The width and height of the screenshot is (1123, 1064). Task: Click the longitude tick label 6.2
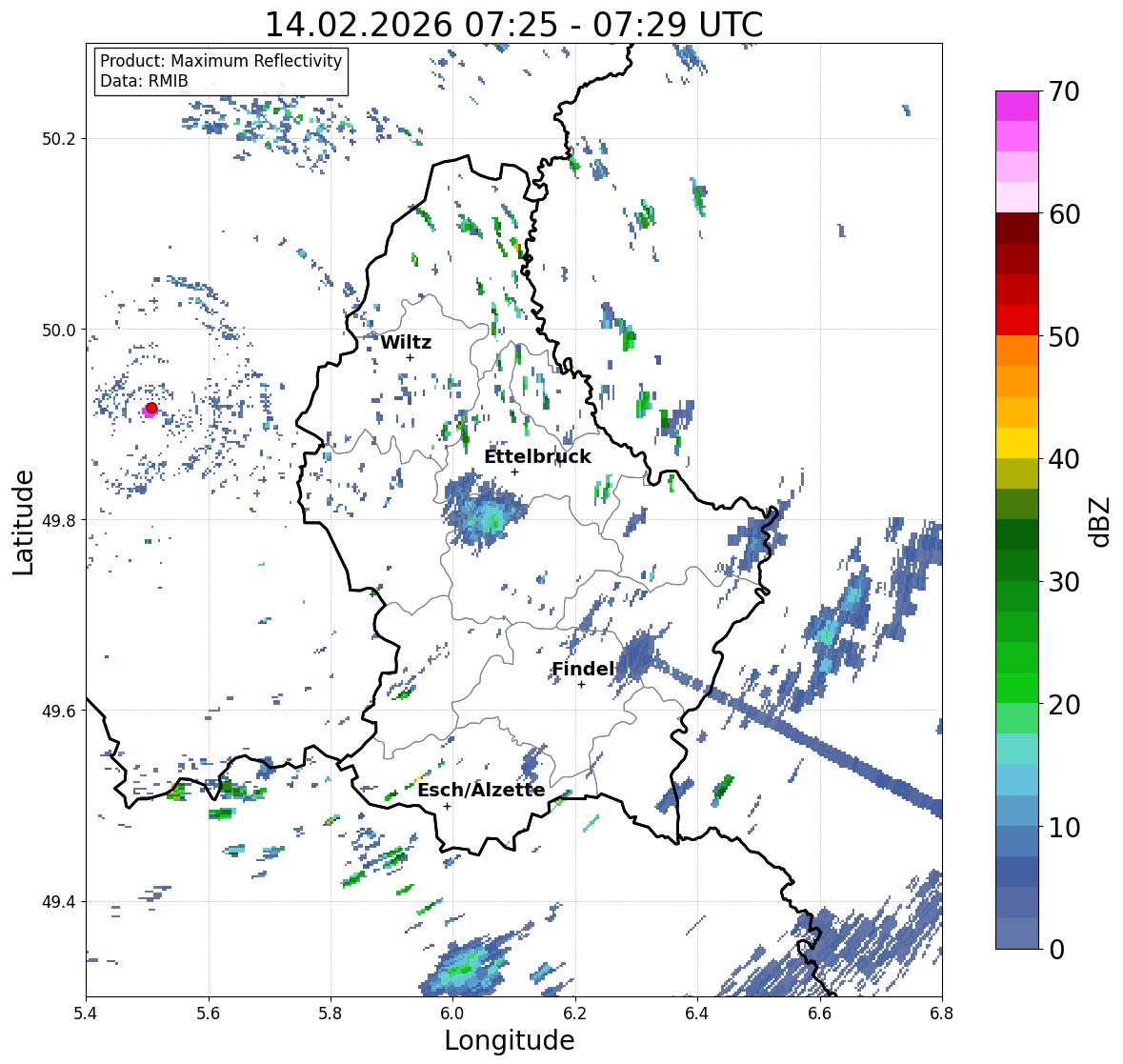pyautogui.click(x=575, y=1014)
